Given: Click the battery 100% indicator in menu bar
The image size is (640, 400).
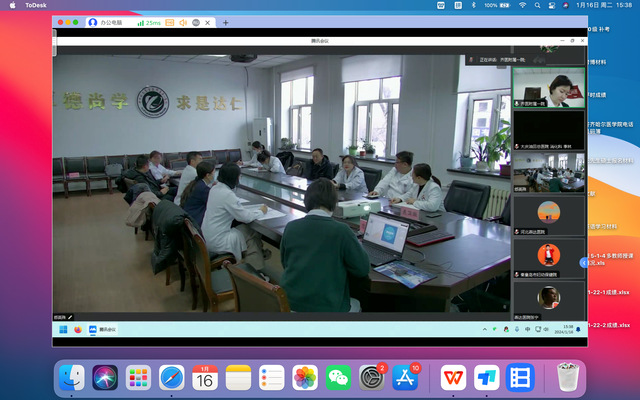Looking at the screenshot, I should [x=497, y=5].
